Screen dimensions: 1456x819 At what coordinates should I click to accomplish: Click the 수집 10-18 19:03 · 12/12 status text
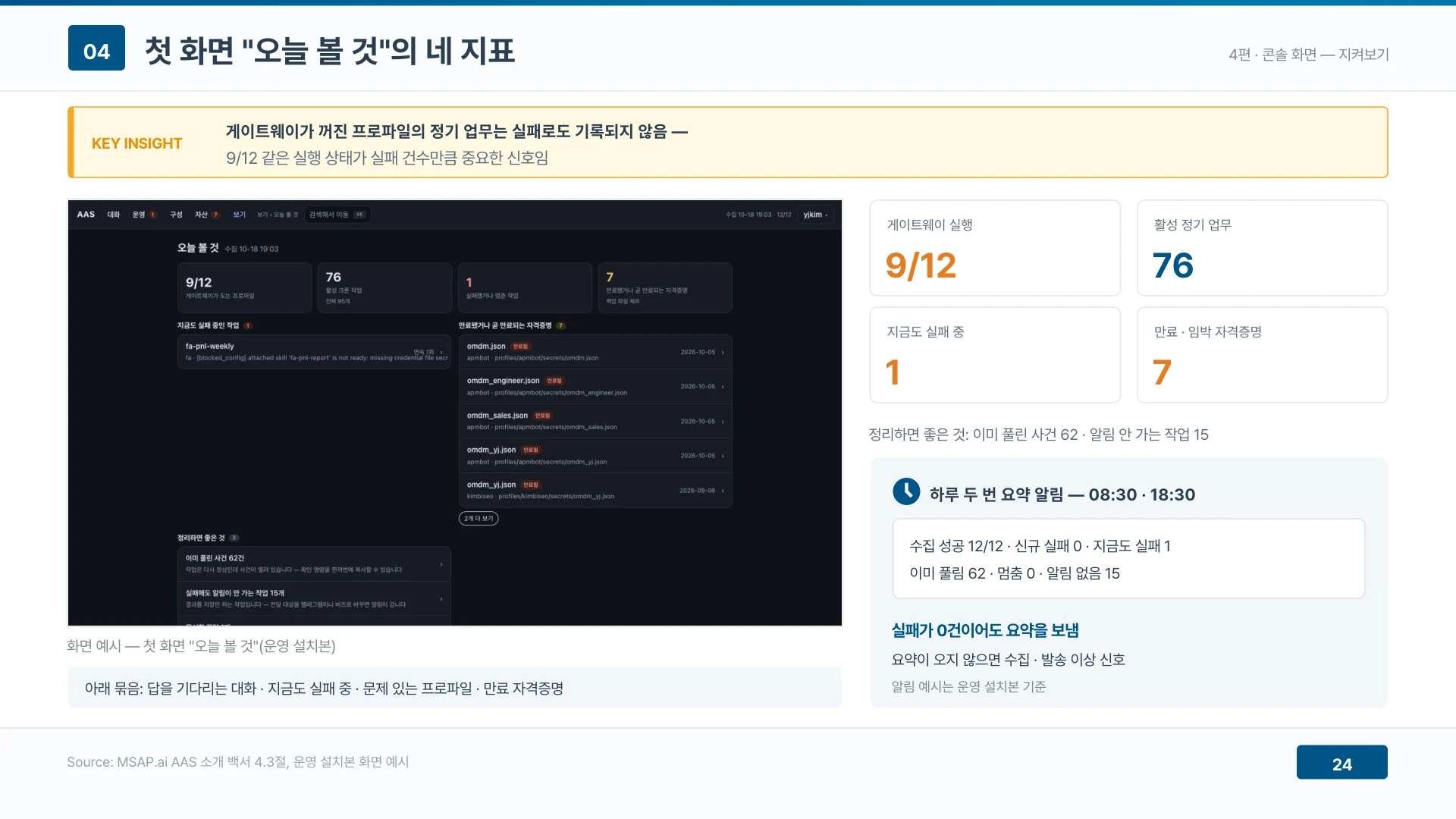[x=758, y=215]
